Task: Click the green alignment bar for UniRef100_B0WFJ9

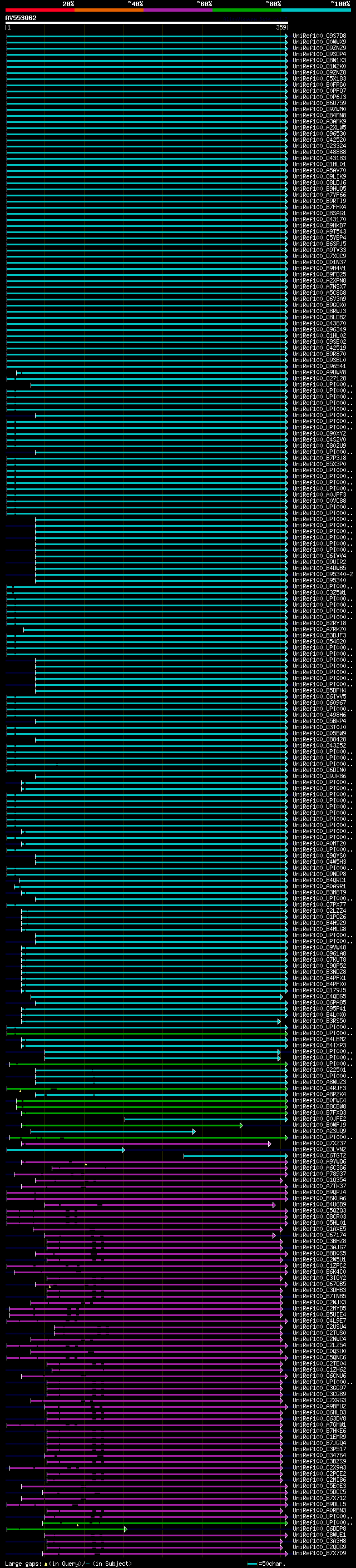Action: [132, 1125]
